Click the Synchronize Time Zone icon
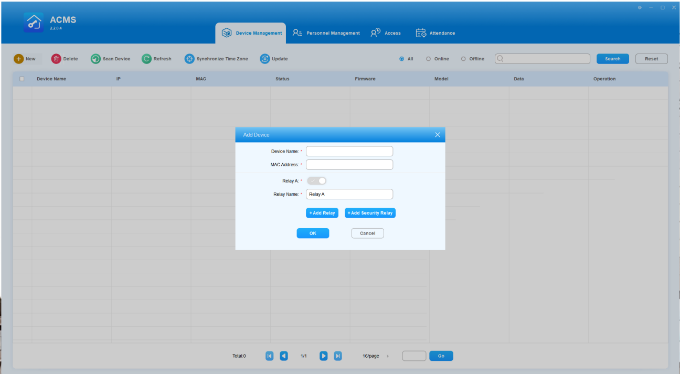Viewport: 680px width, 374px height. pos(190,59)
